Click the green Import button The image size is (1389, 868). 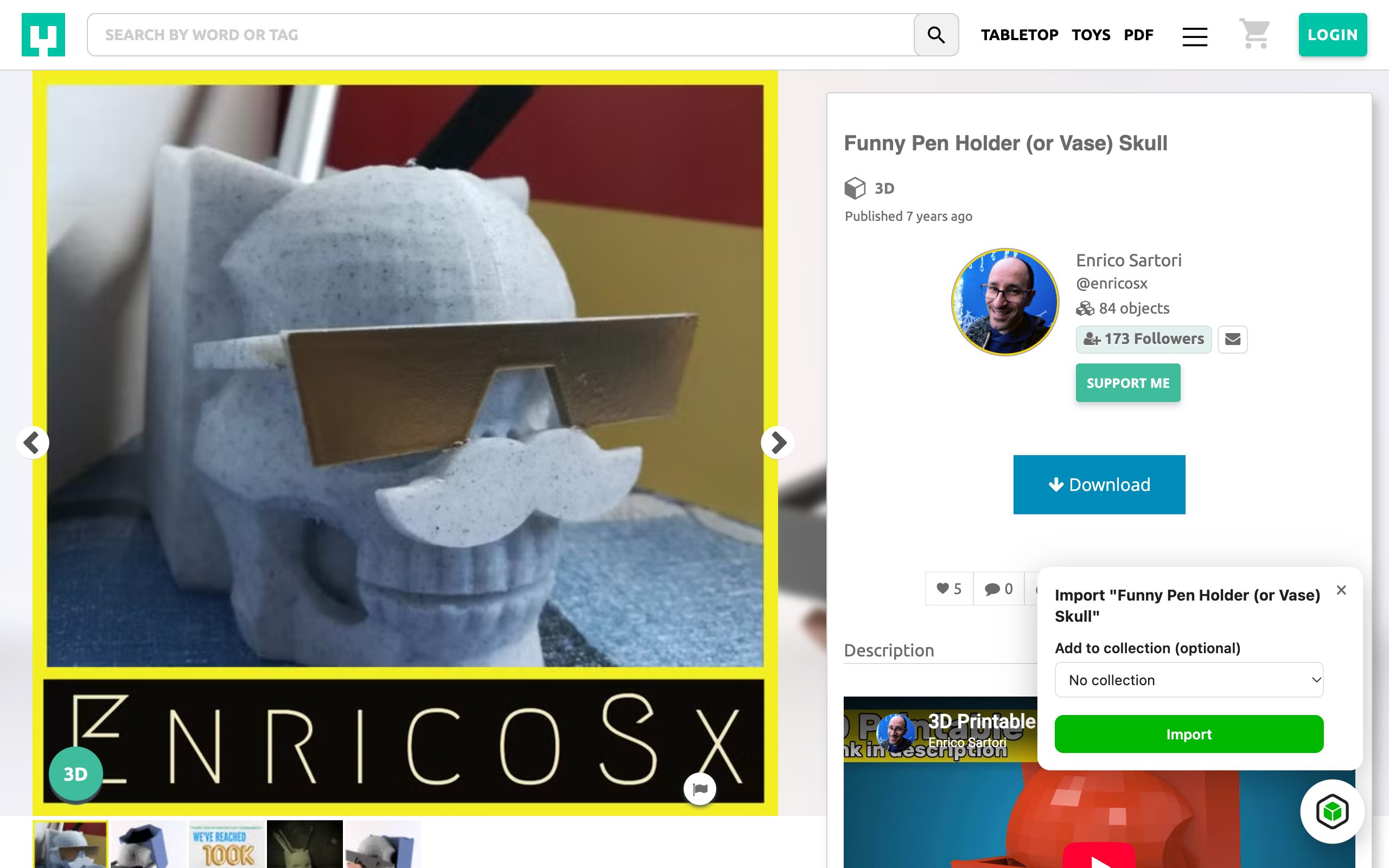pos(1189,733)
